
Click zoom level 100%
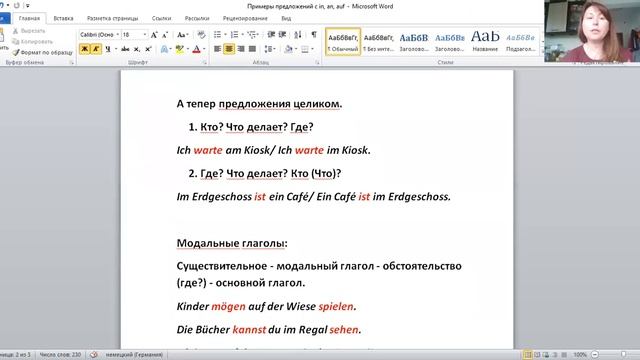pyautogui.click(x=580, y=355)
